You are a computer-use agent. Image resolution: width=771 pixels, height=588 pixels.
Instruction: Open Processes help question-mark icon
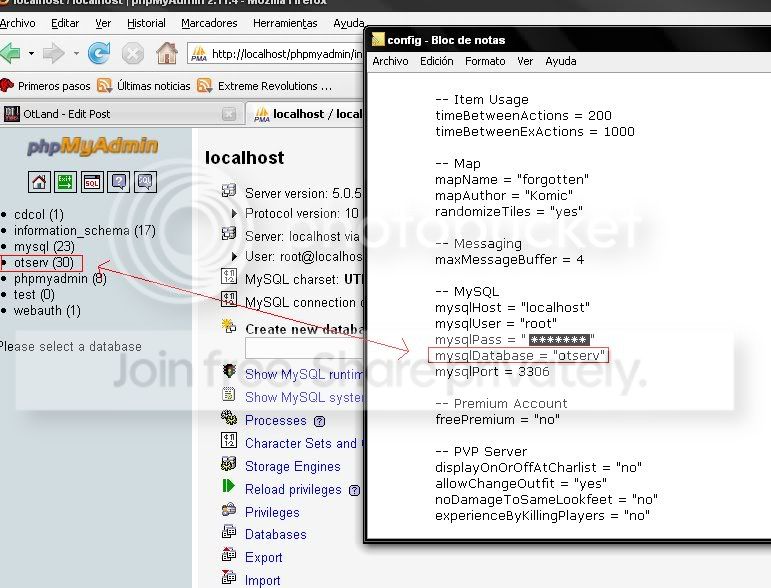[320, 421]
